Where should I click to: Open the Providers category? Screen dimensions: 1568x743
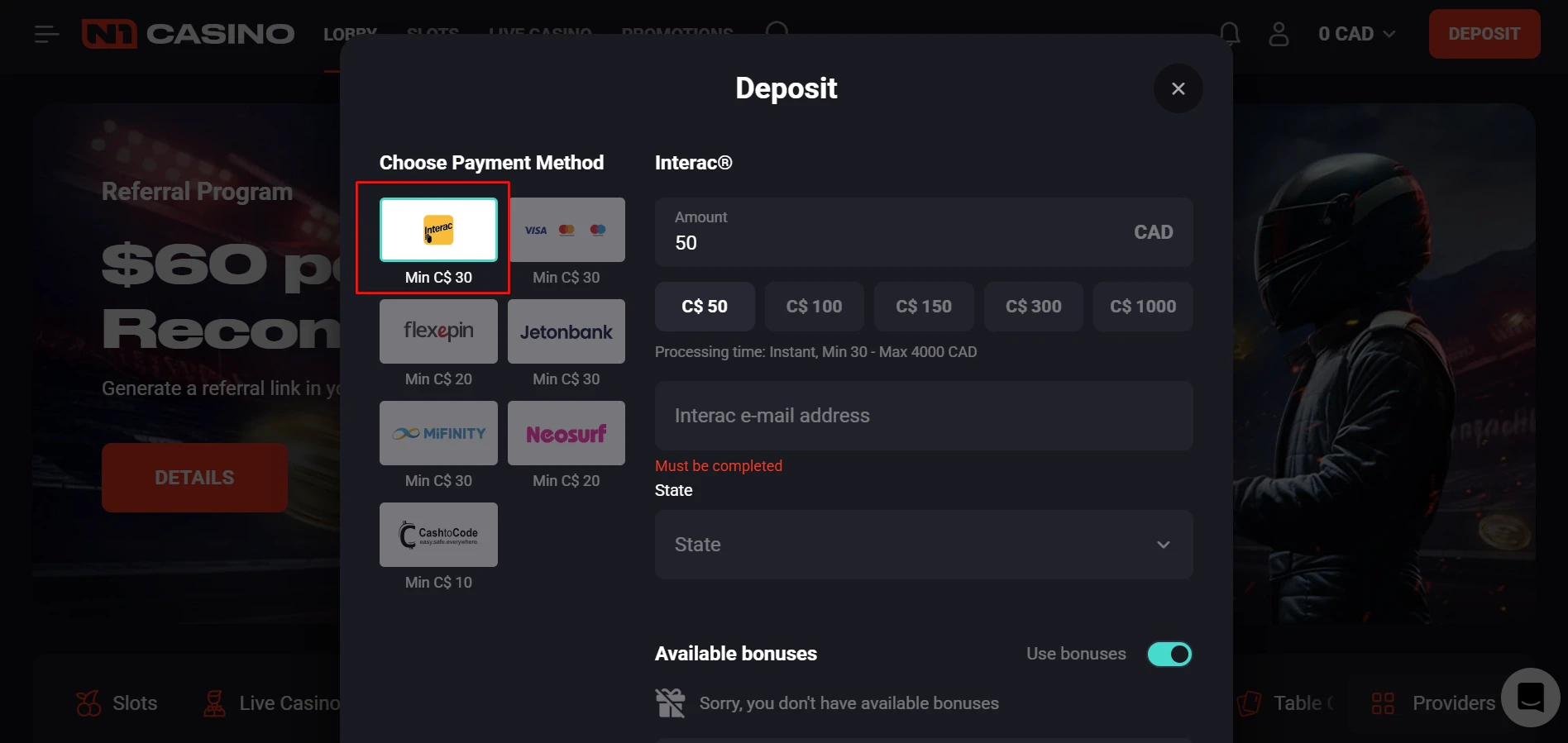[1433, 703]
